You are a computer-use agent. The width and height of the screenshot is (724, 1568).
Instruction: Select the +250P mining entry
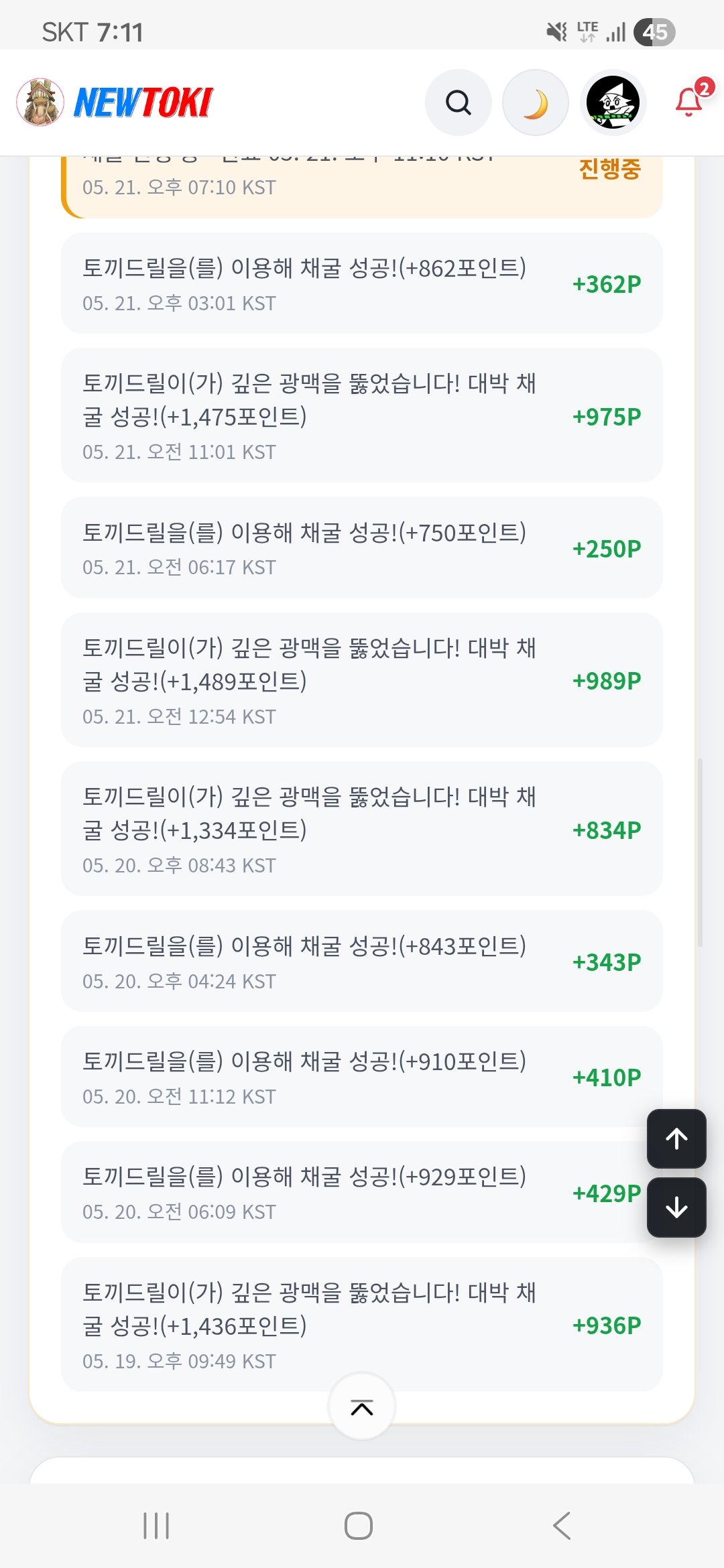(x=362, y=547)
